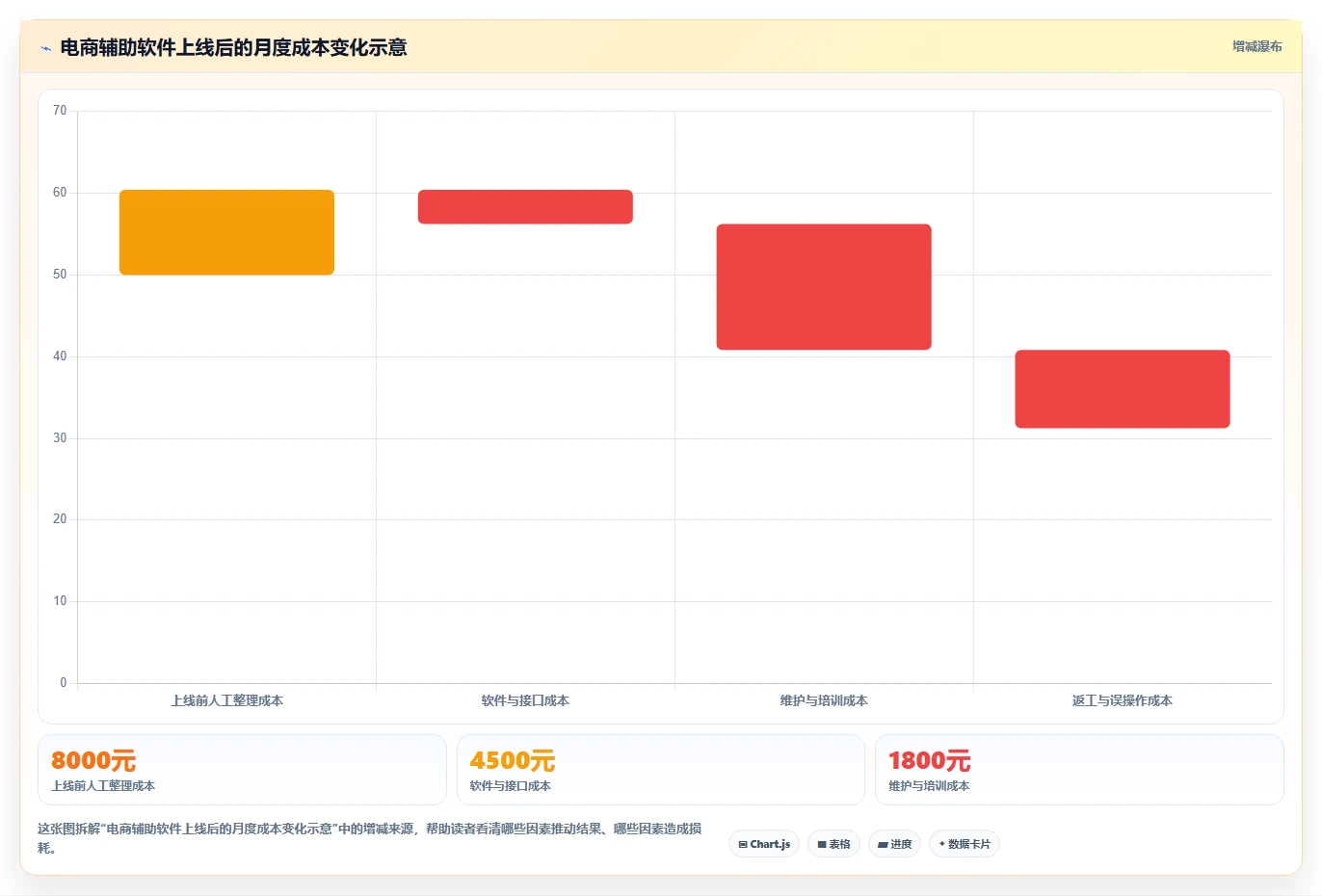Click the y-axis value 30
The height and width of the screenshot is (896, 1322).
click(60, 438)
